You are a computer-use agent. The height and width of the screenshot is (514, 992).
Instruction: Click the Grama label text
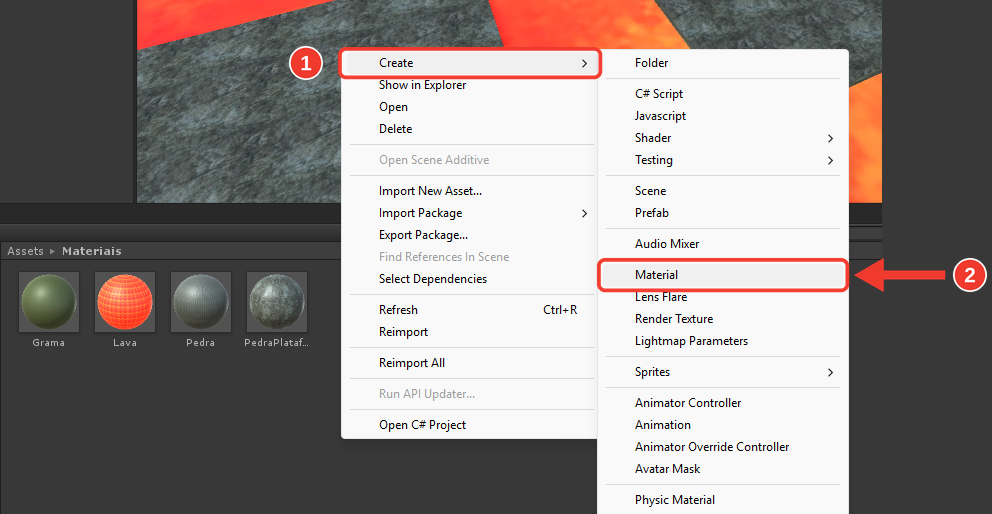pos(49,343)
